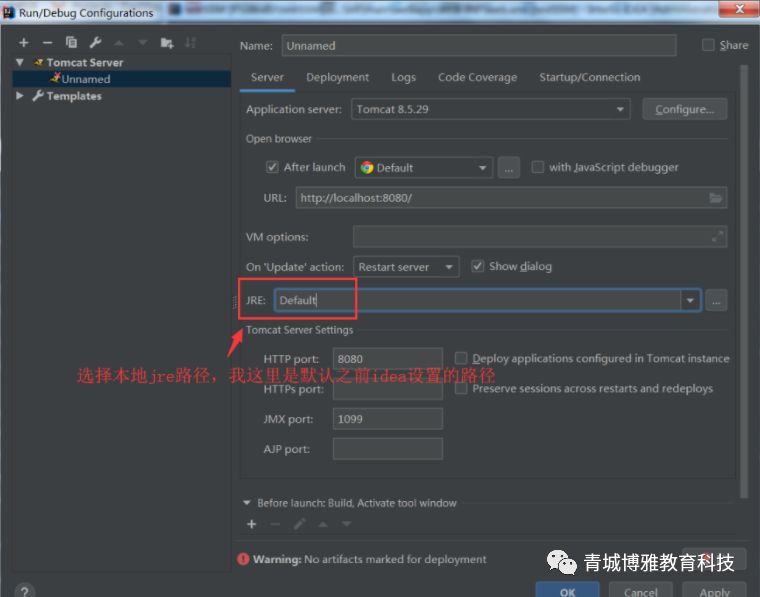Click the vertical scrollbar on right
This screenshot has width=760, height=597.
pos(744,281)
